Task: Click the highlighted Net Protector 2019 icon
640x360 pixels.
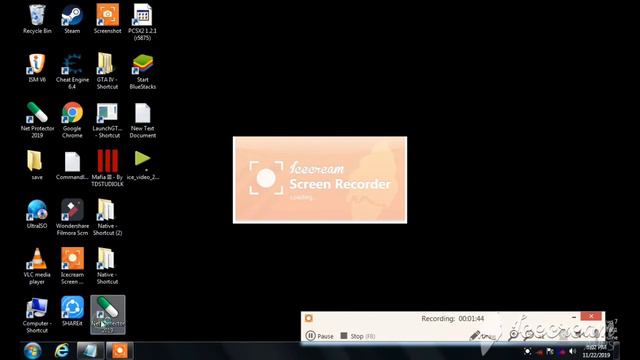Action: pyautogui.click(x=108, y=314)
